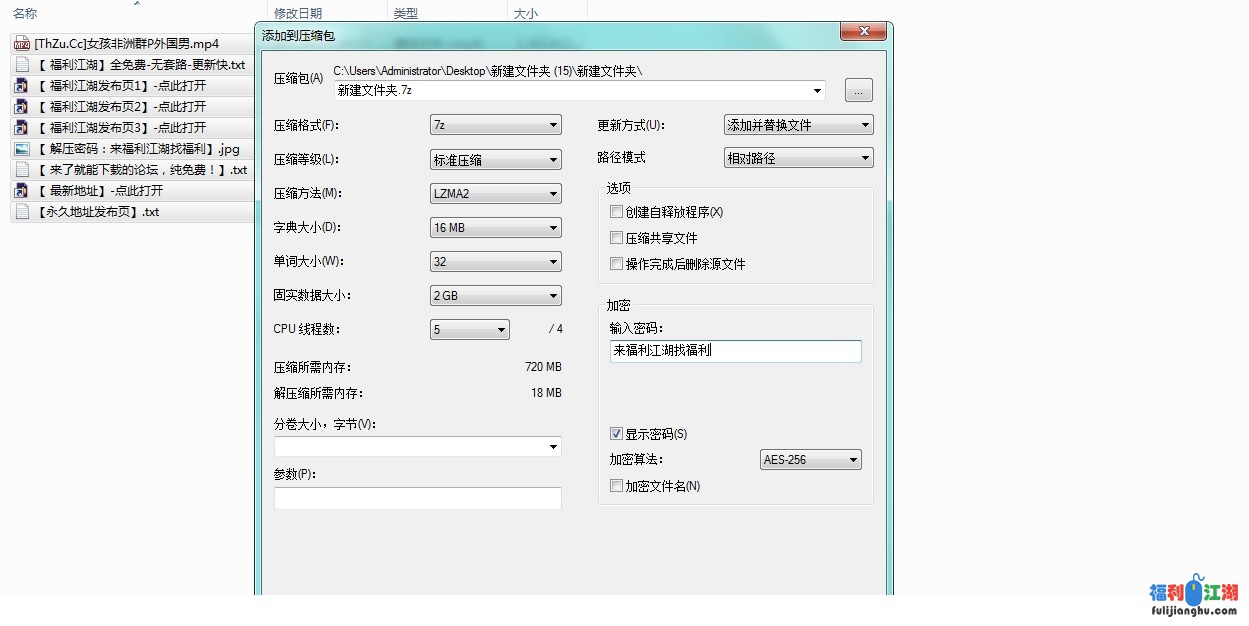This screenshot has width=1249, height=626.
Task: Click the shortcut icon of 最新地址 item
Action: coord(22,190)
